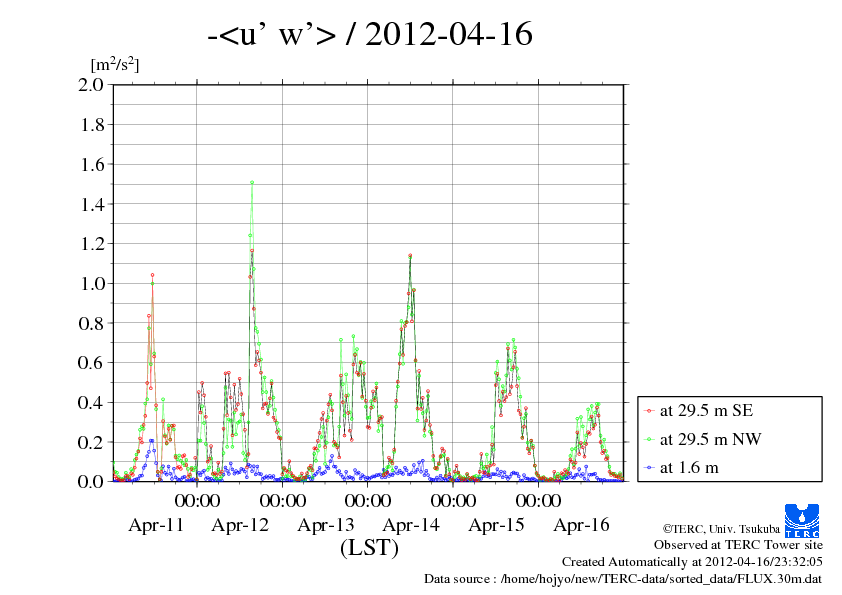Click the Apr-15 date label

pyautogui.click(x=496, y=525)
